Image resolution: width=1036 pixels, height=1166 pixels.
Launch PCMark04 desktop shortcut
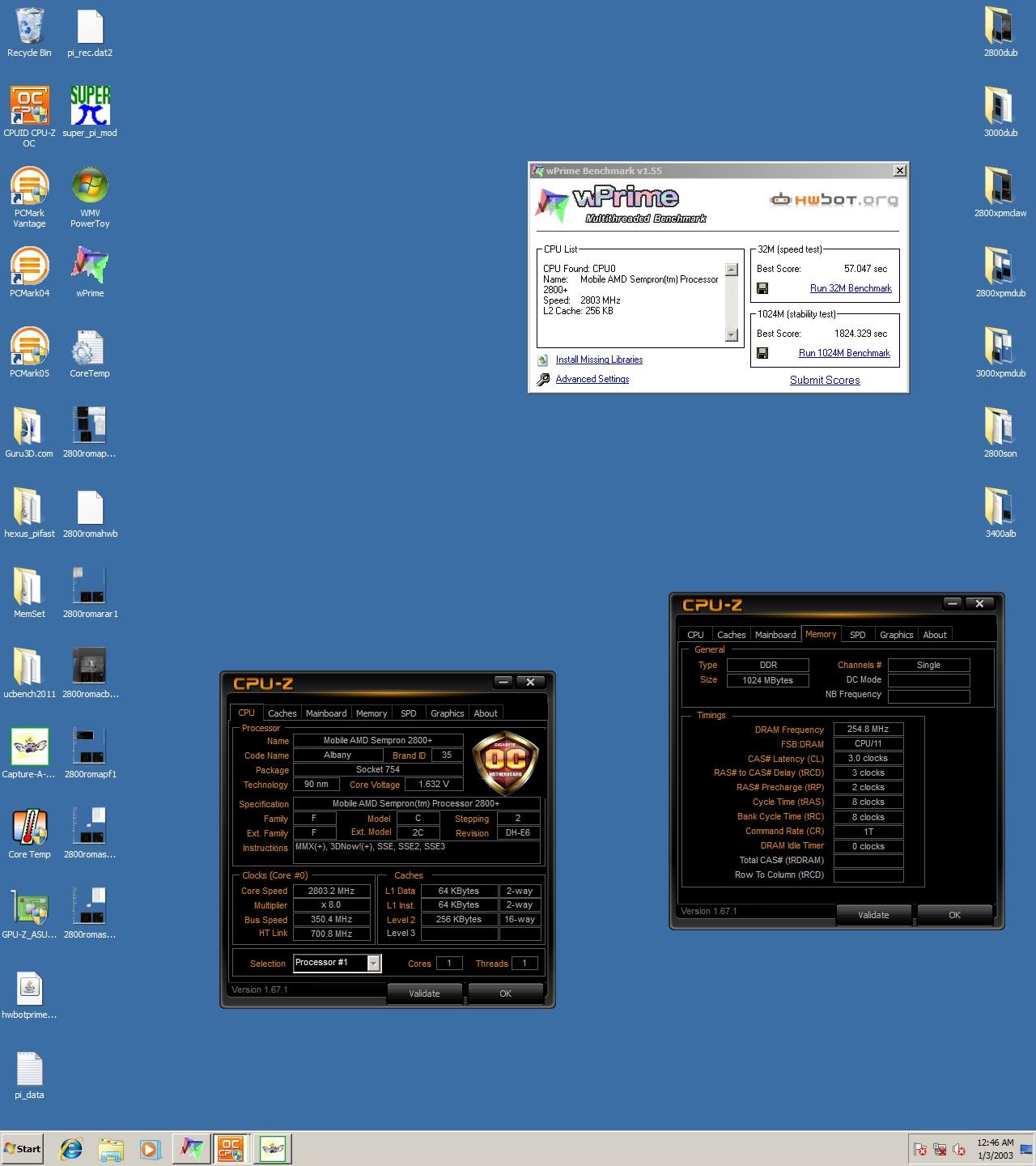(29, 272)
